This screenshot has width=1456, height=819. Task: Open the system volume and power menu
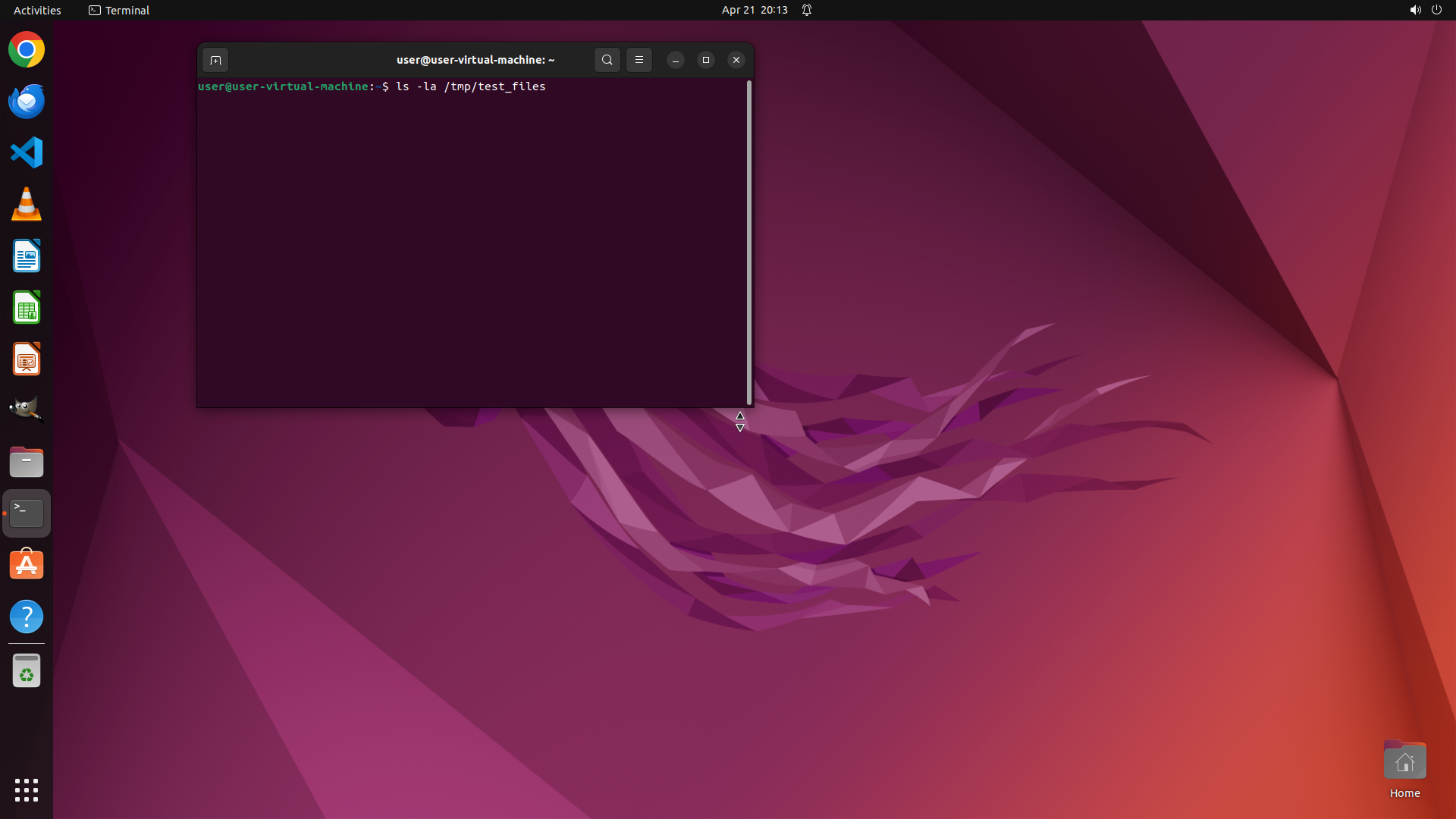[1425, 10]
